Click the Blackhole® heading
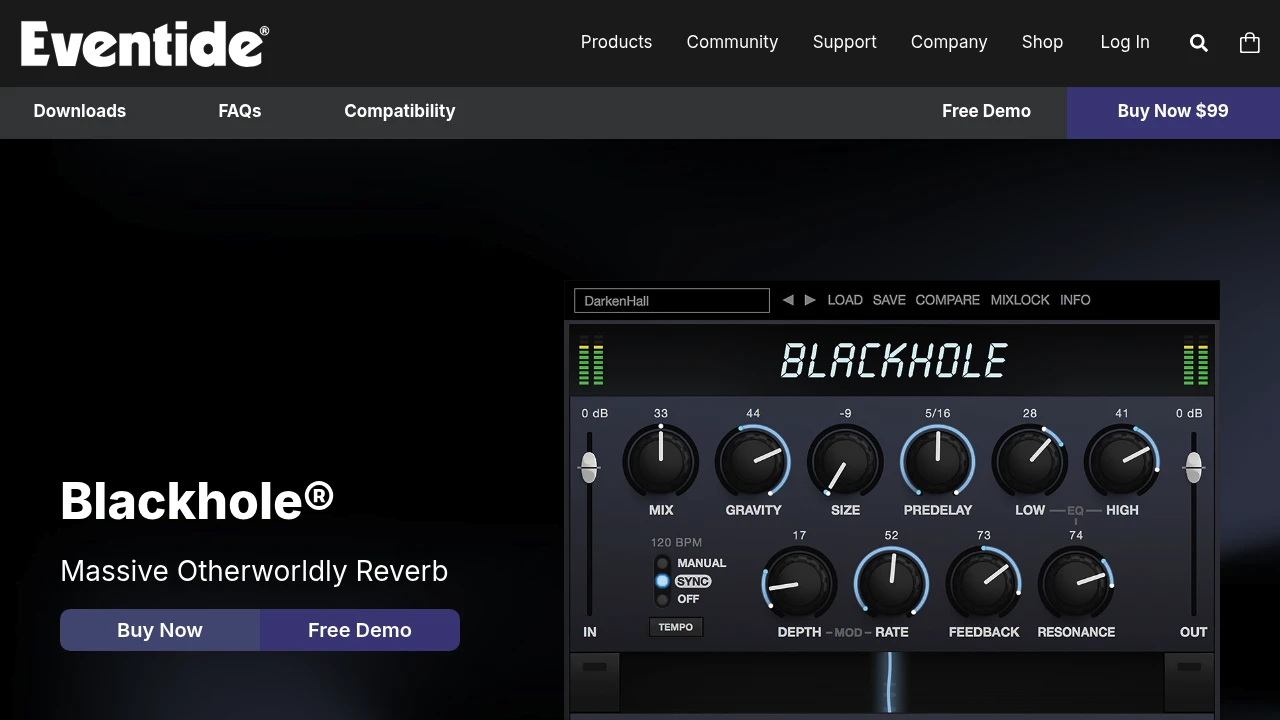The image size is (1280, 720). (x=197, y=500)
